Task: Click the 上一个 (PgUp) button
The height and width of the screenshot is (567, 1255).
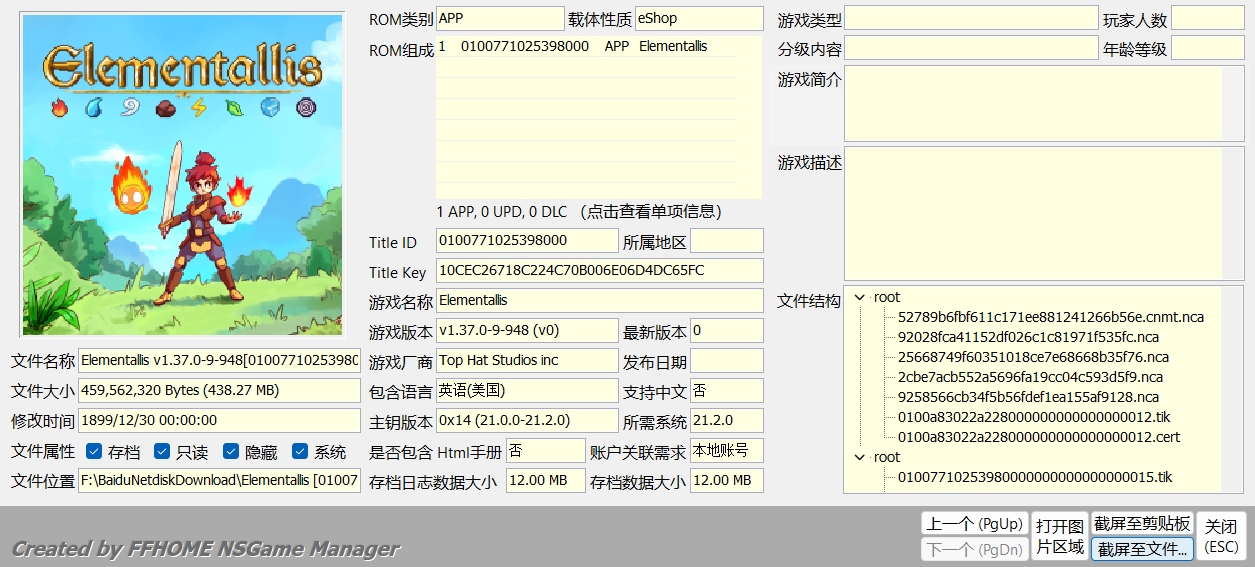Action: [974, 524]
